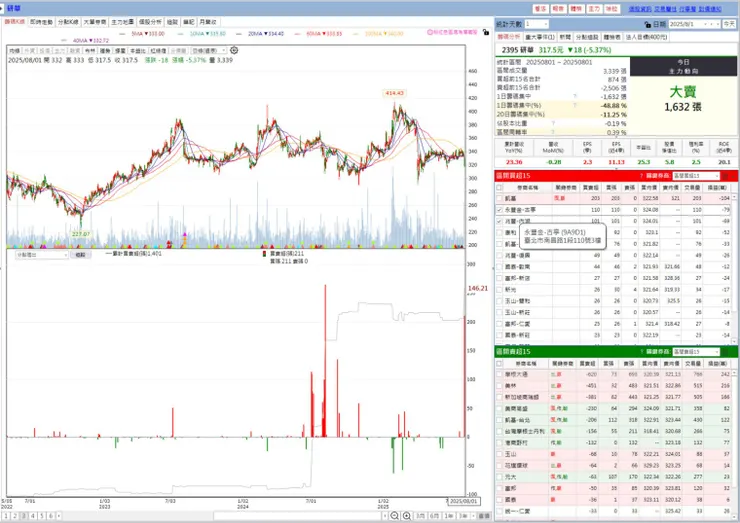The width and height of the screenshot is (740, 523).
Task: Click the pink circle marker above the chart
Action: coord(430,32)
